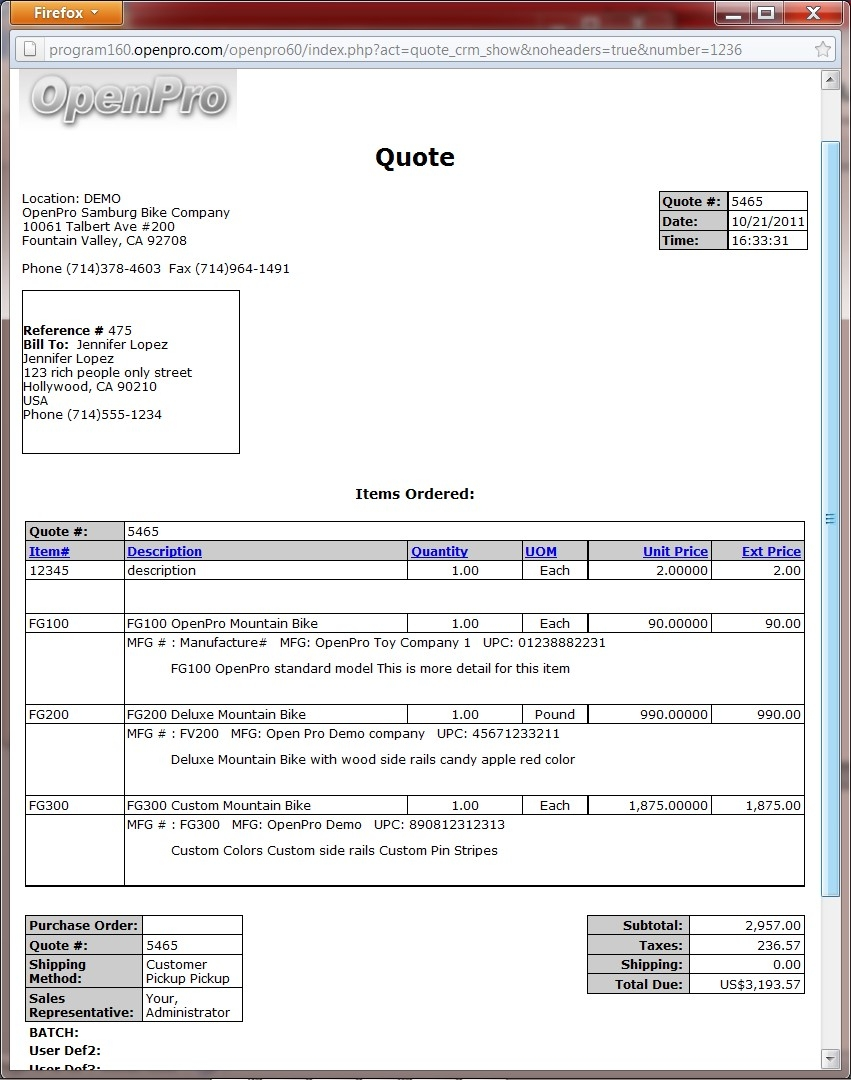The image size is (851, 1080).
Task: Click the Ext Price header link
Action: point(771,551)
